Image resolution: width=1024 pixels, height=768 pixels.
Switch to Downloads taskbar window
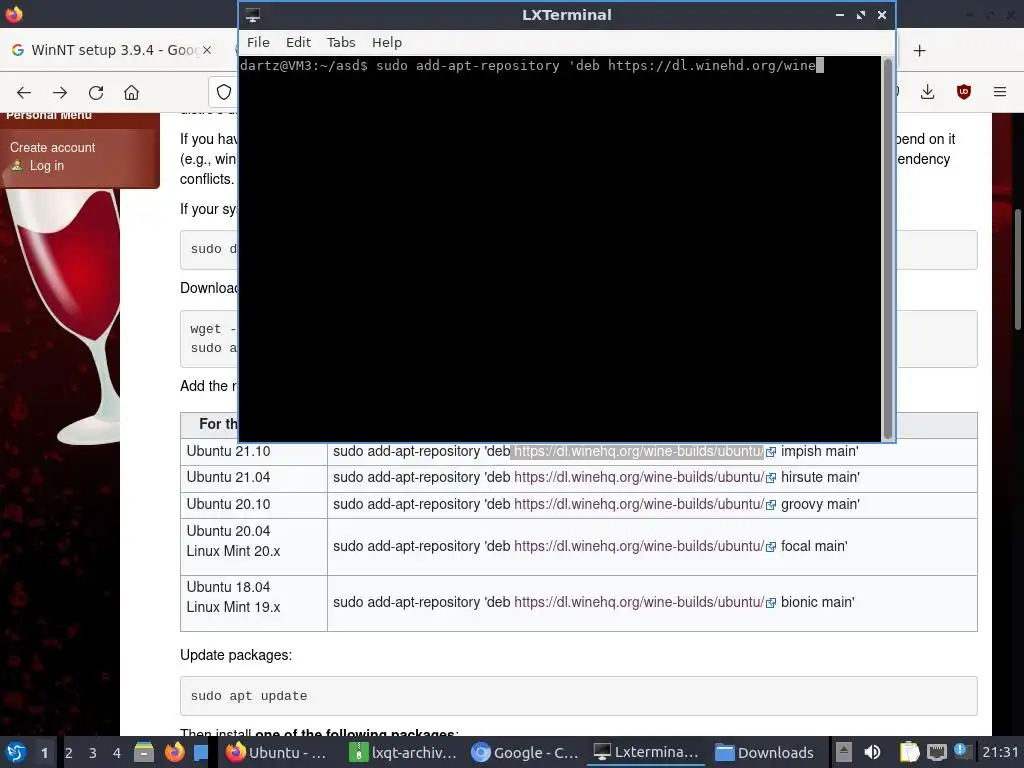coord(765,752)
